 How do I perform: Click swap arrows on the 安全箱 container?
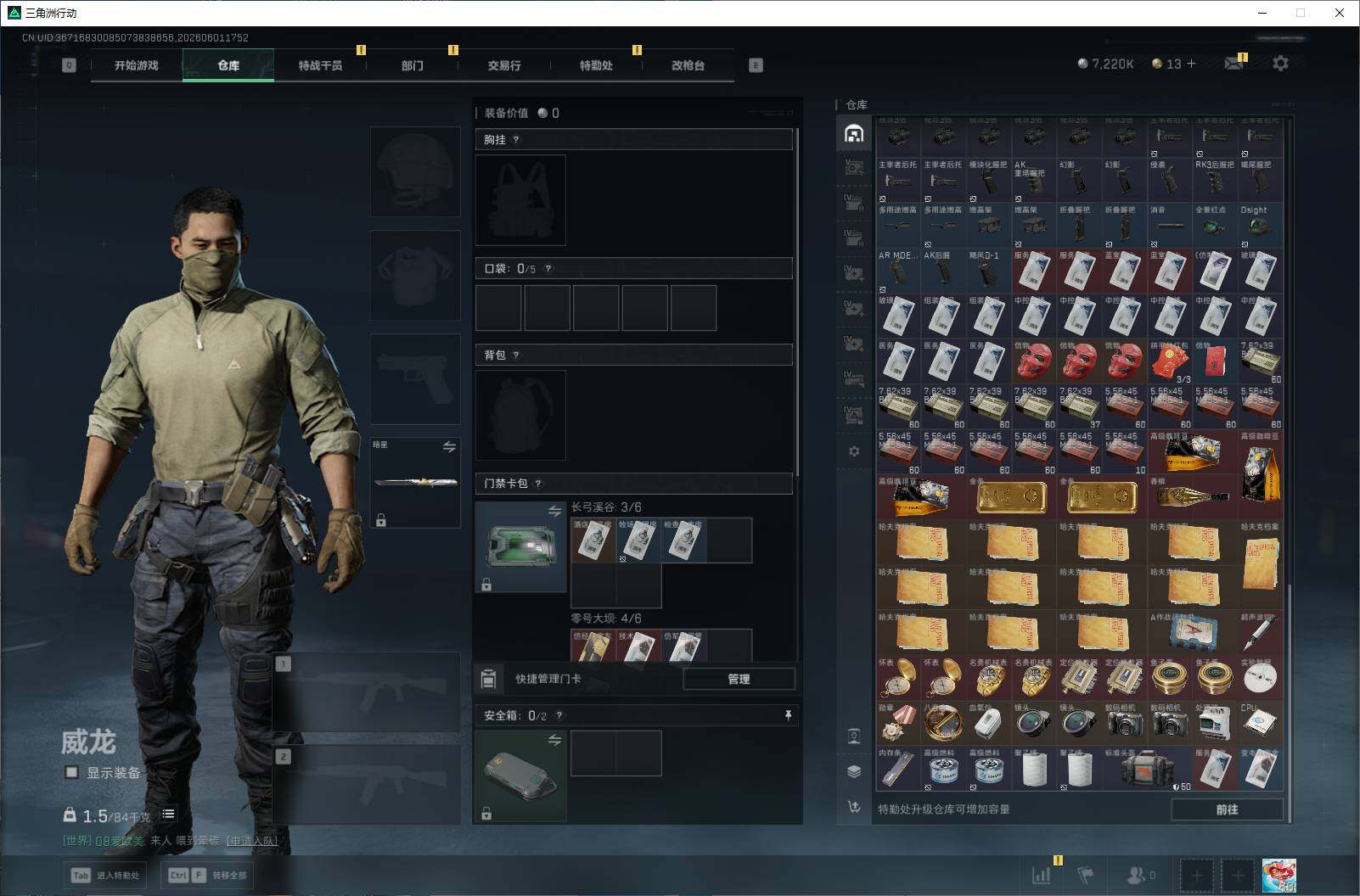[x=554, y=740]
